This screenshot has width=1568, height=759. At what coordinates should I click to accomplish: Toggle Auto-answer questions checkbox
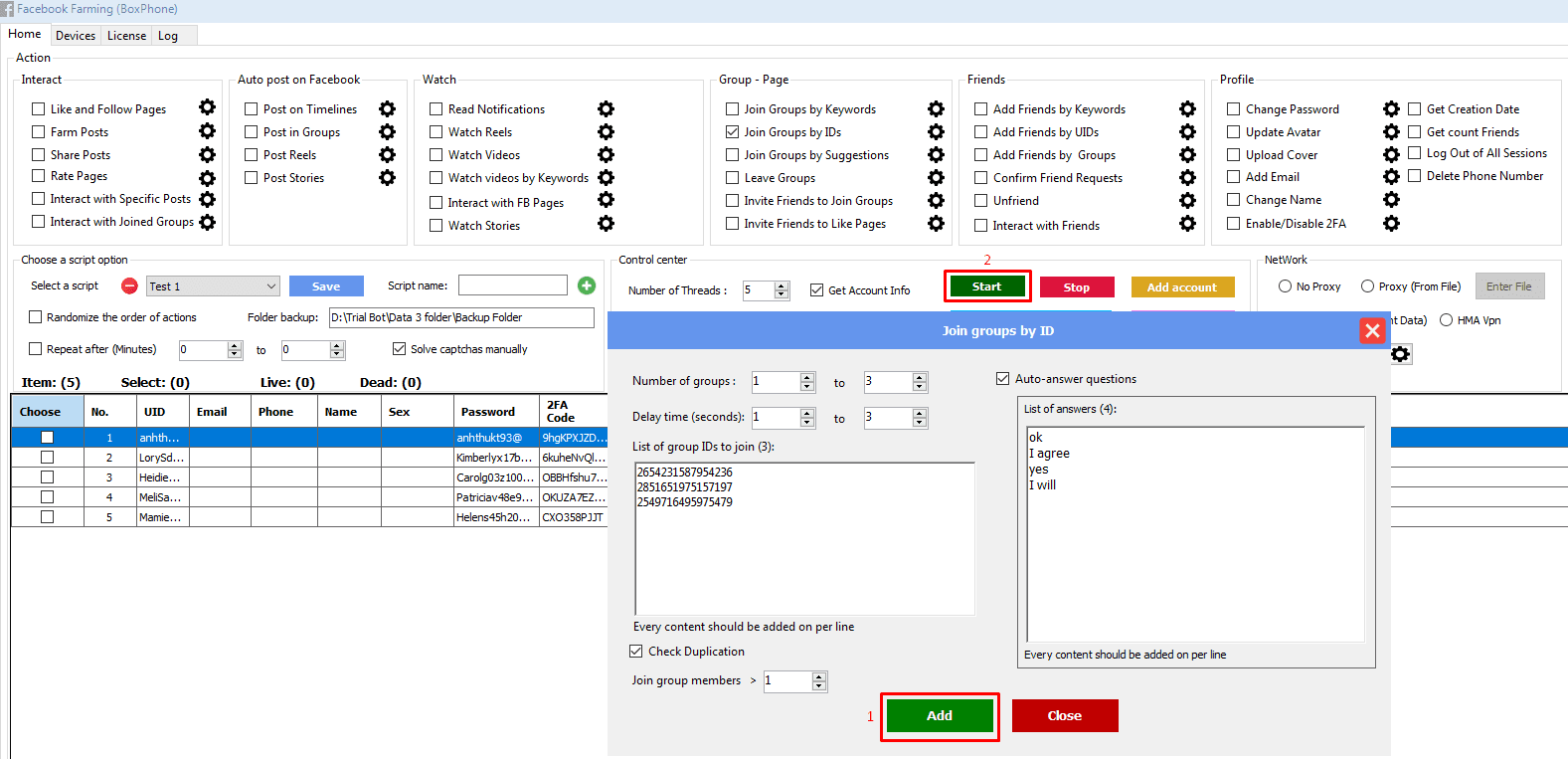1002,378
